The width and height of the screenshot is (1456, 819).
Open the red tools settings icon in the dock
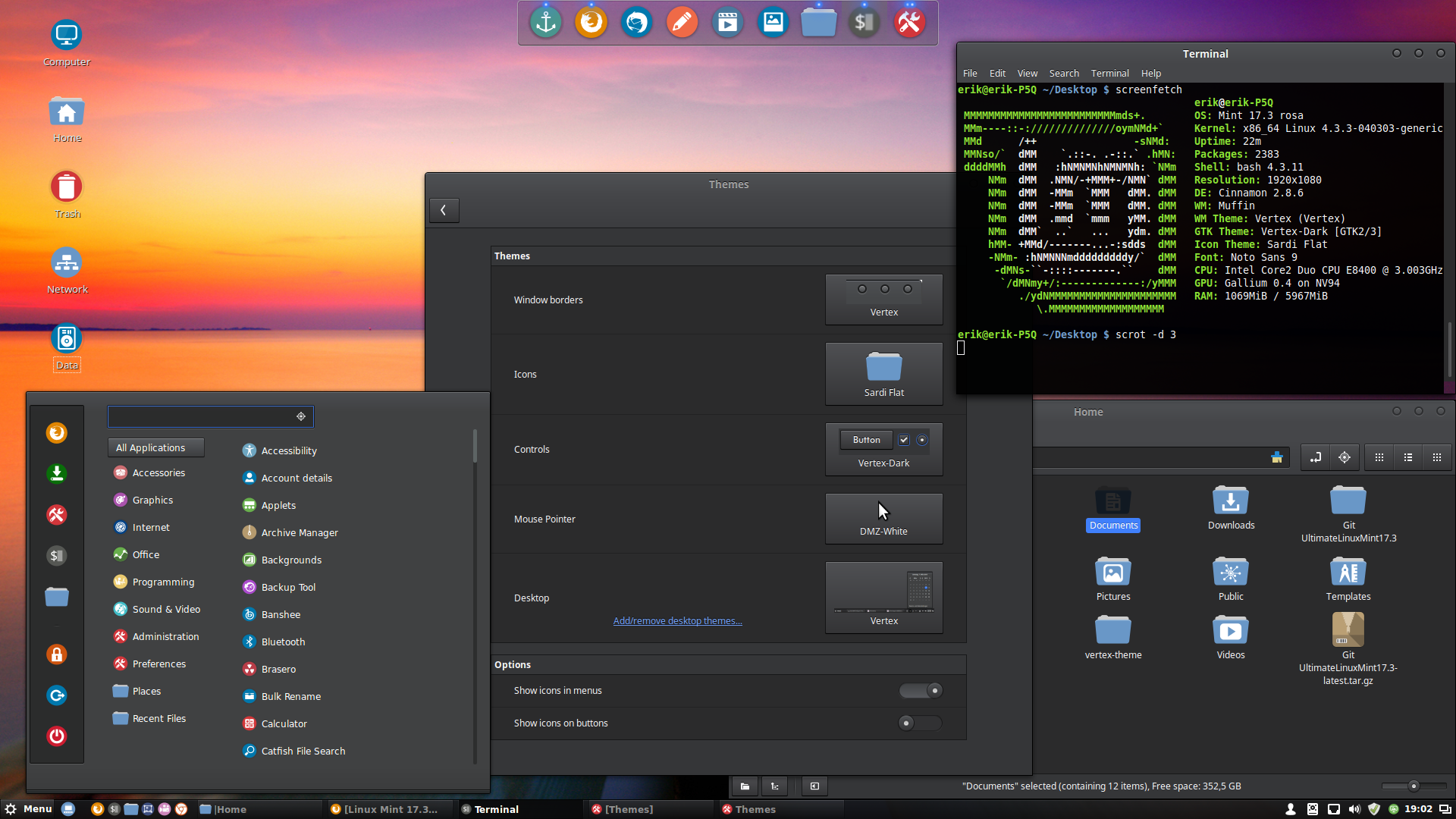click(x=910, y=23)
